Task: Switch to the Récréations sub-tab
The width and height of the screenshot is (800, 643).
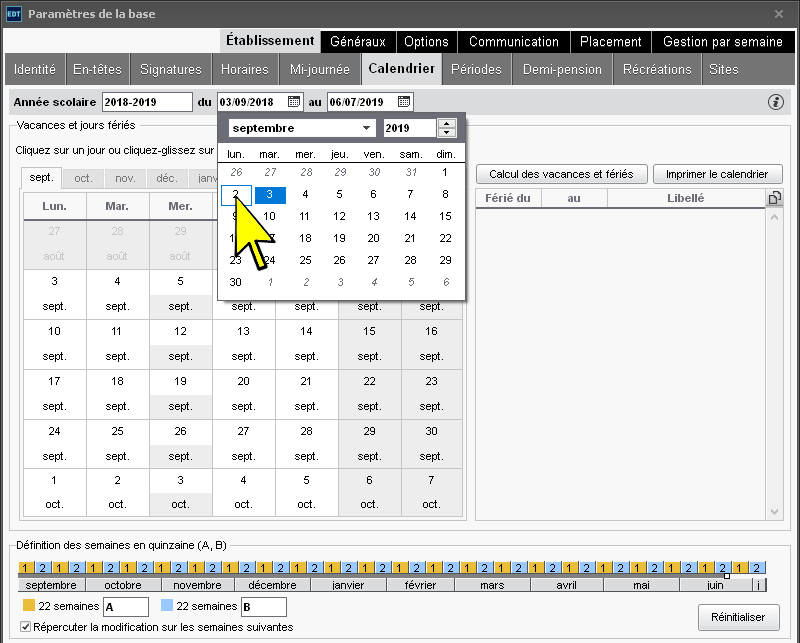Action: point(657,69)
